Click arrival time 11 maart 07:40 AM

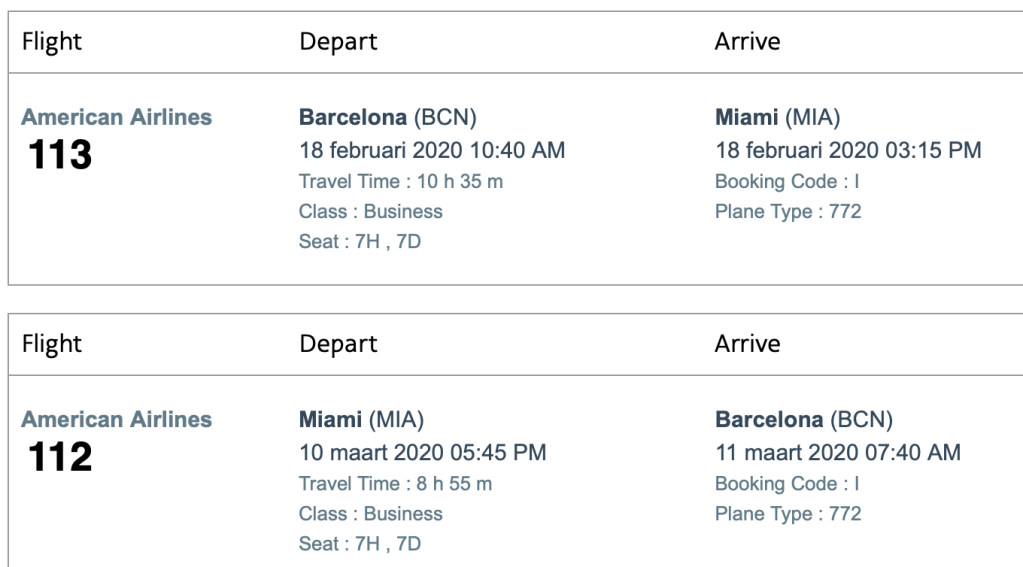tap(838, 453)
